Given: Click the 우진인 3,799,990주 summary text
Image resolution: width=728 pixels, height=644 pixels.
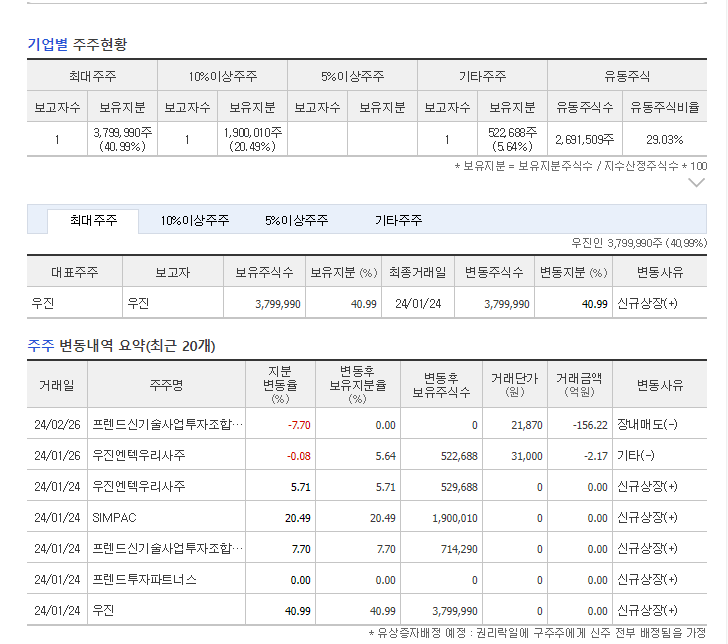Looking at the screenshot, I should (x=639, y=243).
